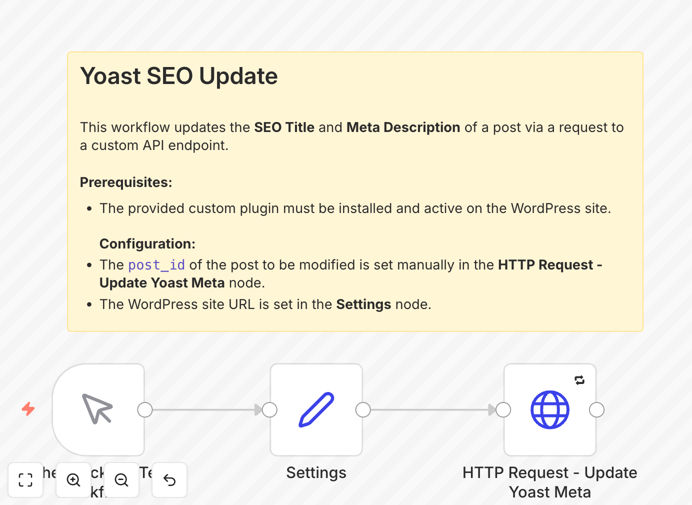The width and height of the screenshot is (692, 505).
Task: Select the manual trigger node with cursor icon
Action: [x=98, y=410]
